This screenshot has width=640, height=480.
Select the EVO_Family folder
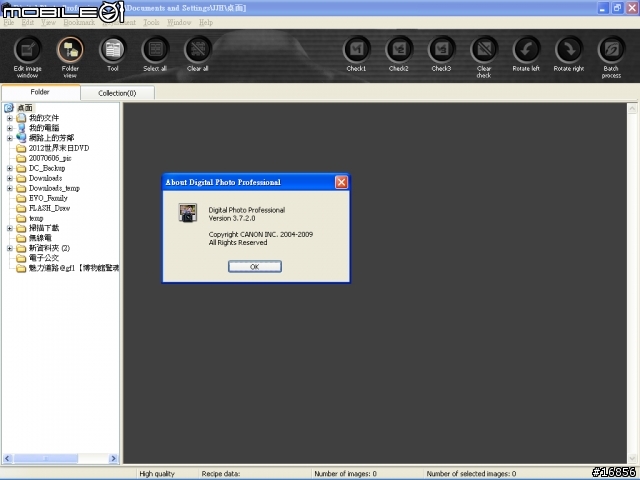coord(48,198)
